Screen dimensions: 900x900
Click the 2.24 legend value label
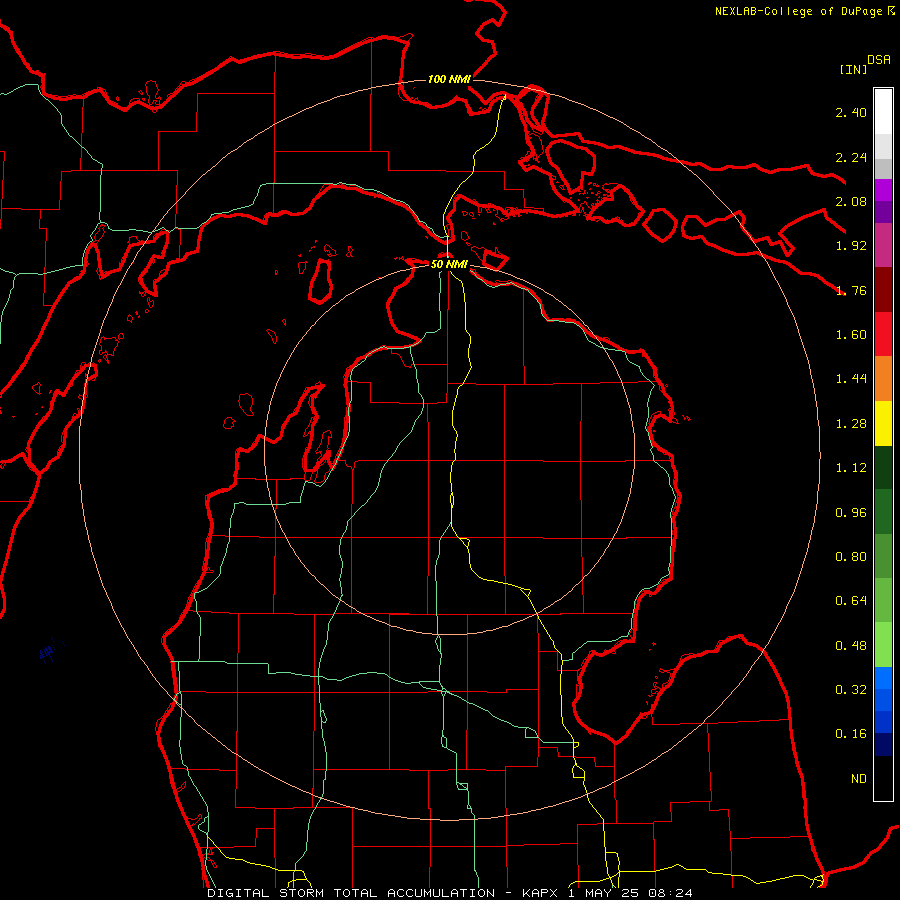click(x=851, y=157)
